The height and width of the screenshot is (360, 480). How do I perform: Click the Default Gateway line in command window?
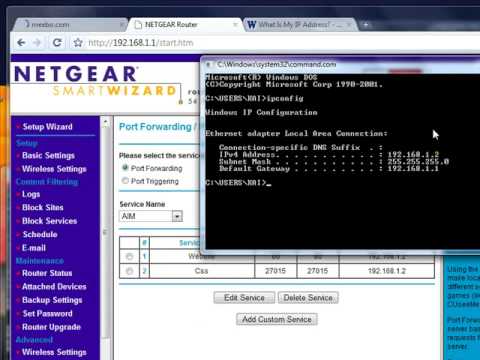click(x=329, y=169)
